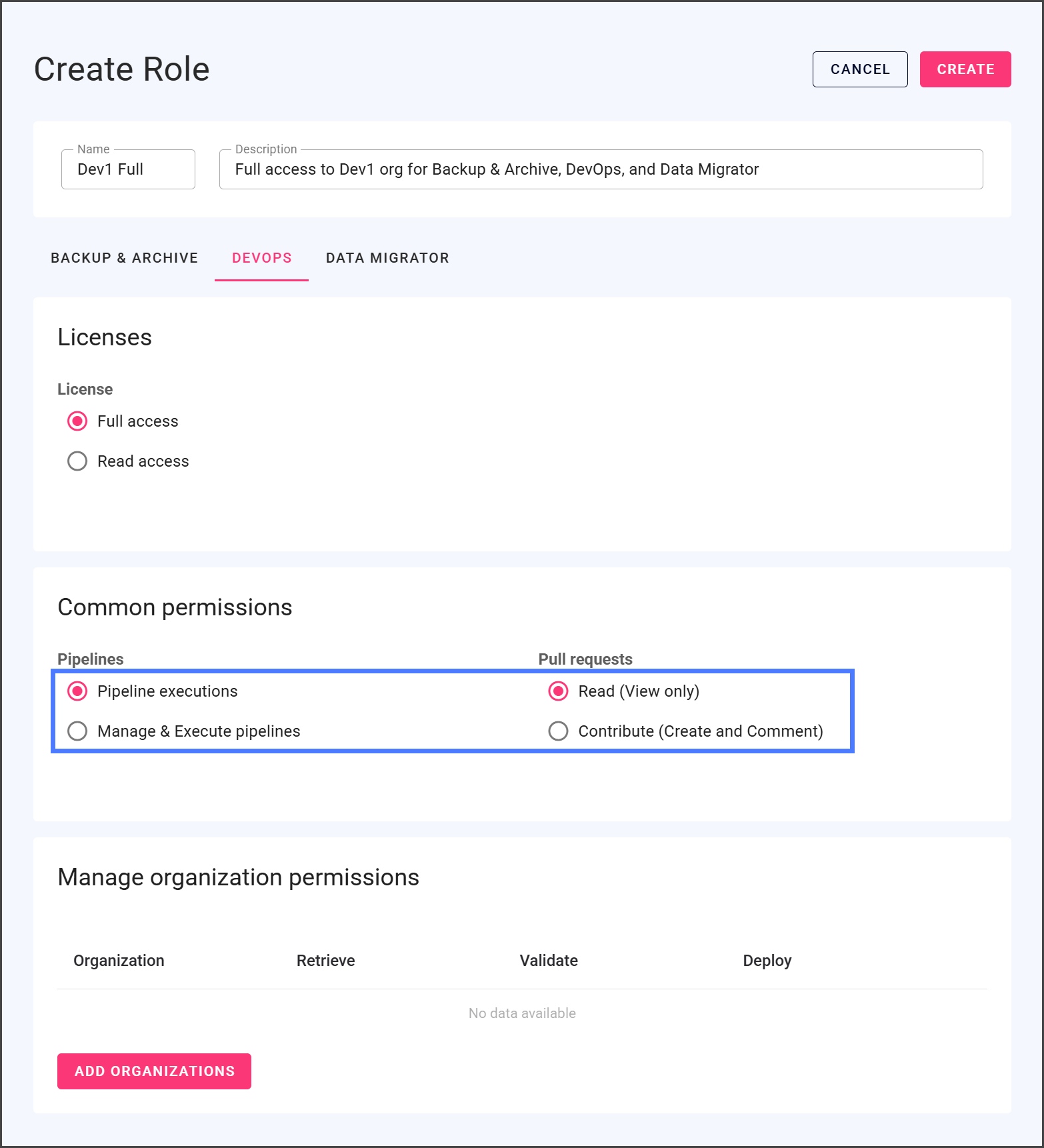Open the DevOps tab
This screenshot has height=1148, width=1044.
tap(261, 258)
